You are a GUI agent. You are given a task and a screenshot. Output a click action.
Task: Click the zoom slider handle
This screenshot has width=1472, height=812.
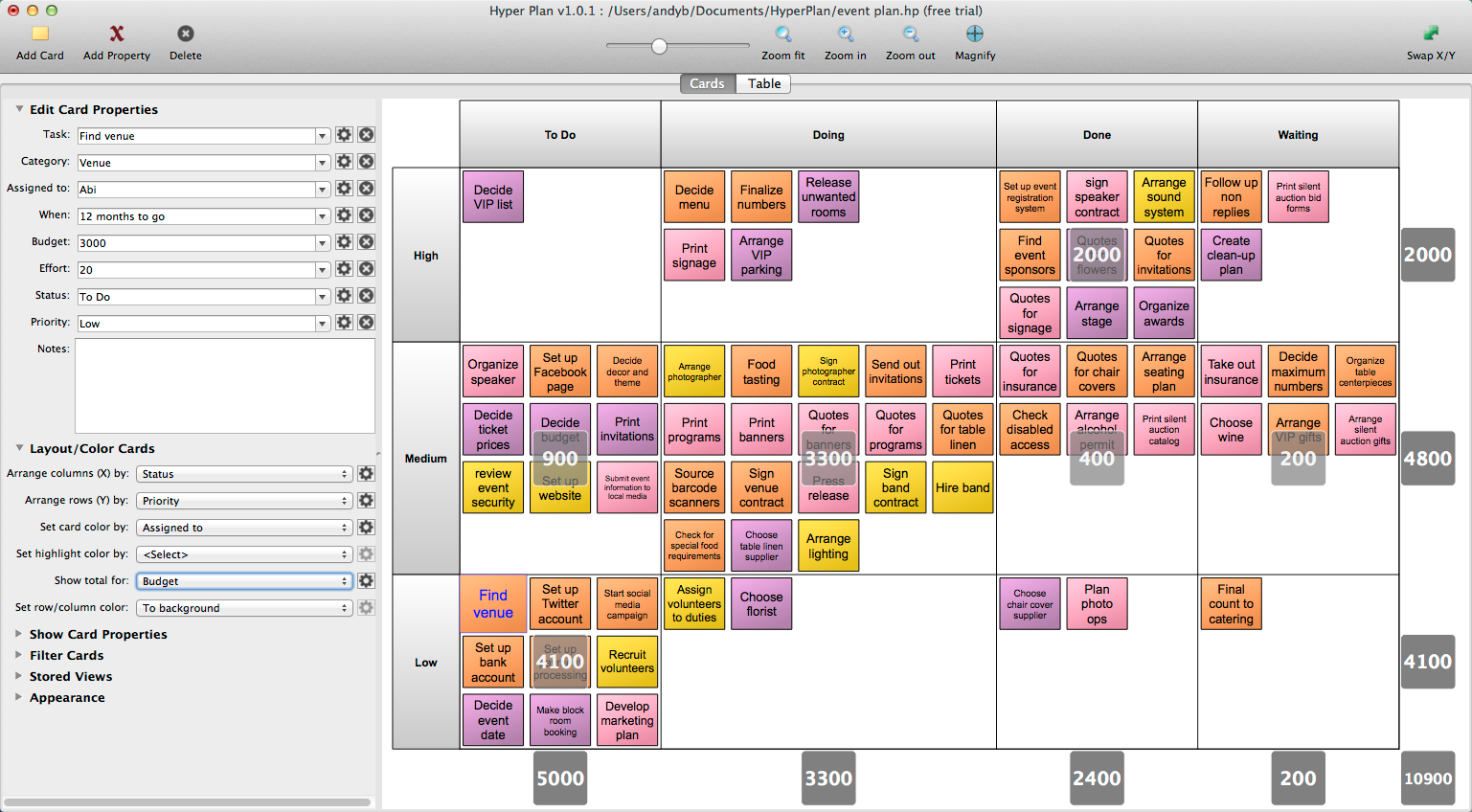pos(659,46)
